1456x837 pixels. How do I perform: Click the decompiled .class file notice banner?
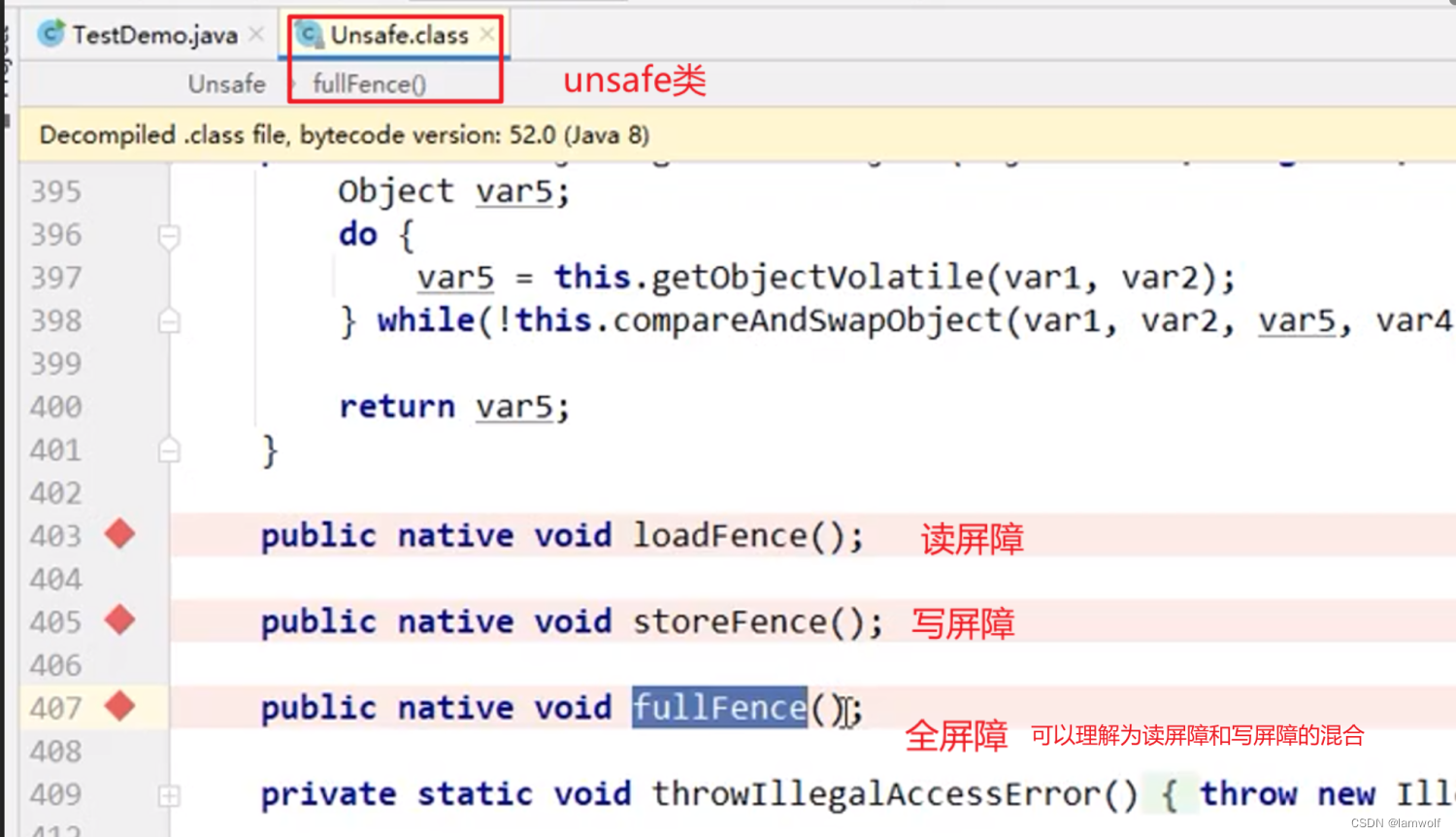738,135
